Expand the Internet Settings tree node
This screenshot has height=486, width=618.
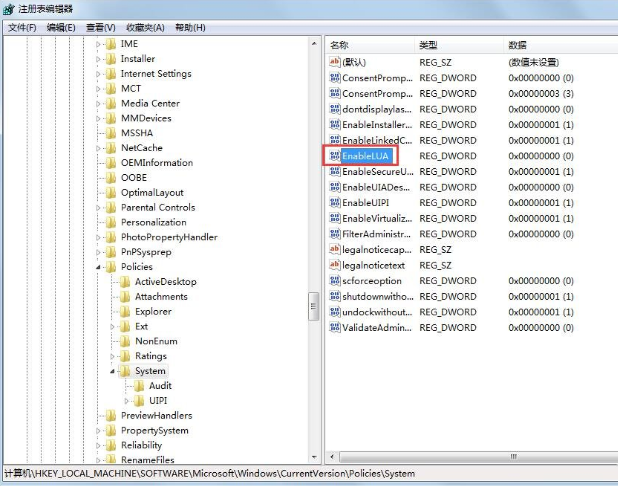(99, 74)
